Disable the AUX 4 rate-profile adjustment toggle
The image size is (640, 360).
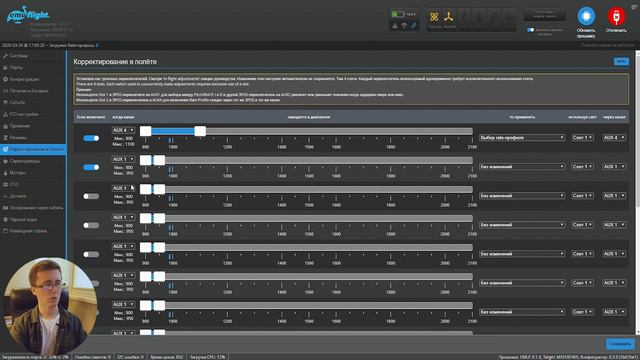(x=91, y=138)
